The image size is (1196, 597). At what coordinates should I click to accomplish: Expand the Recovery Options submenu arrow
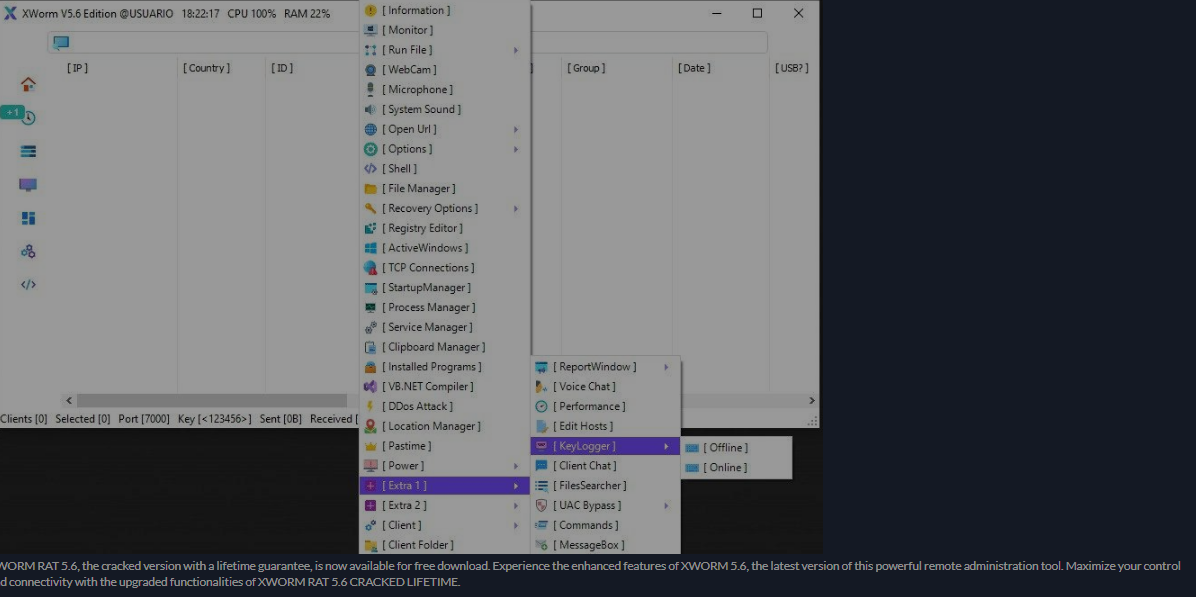pyautogui.click(x=516, y=209)
